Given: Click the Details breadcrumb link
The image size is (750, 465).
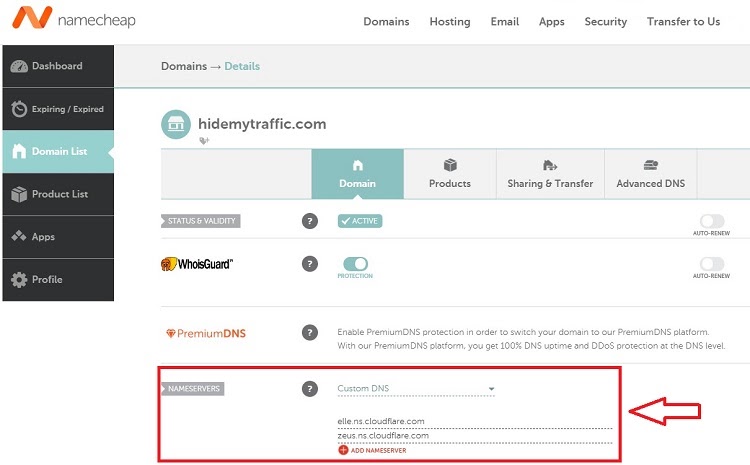Looking at the screenshot, I should 242,66.
